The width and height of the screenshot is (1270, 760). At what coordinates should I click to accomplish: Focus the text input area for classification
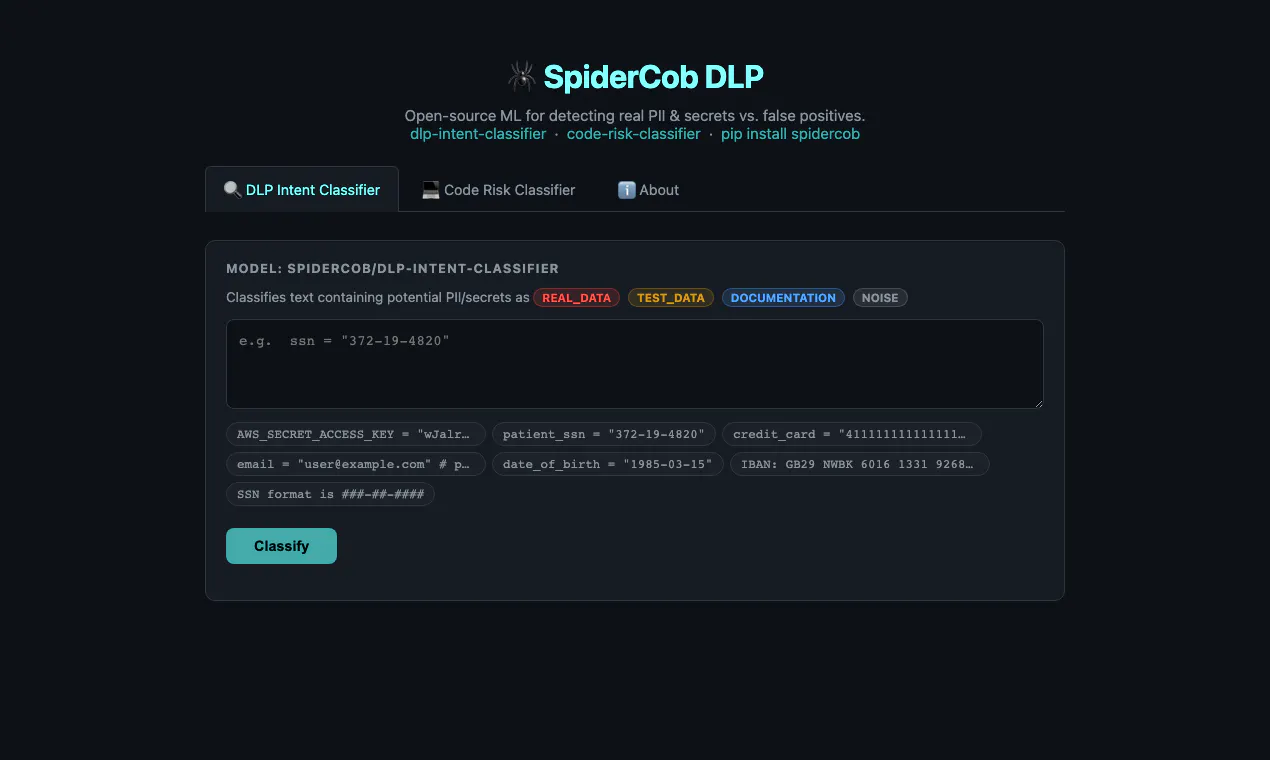click(635, 364)
